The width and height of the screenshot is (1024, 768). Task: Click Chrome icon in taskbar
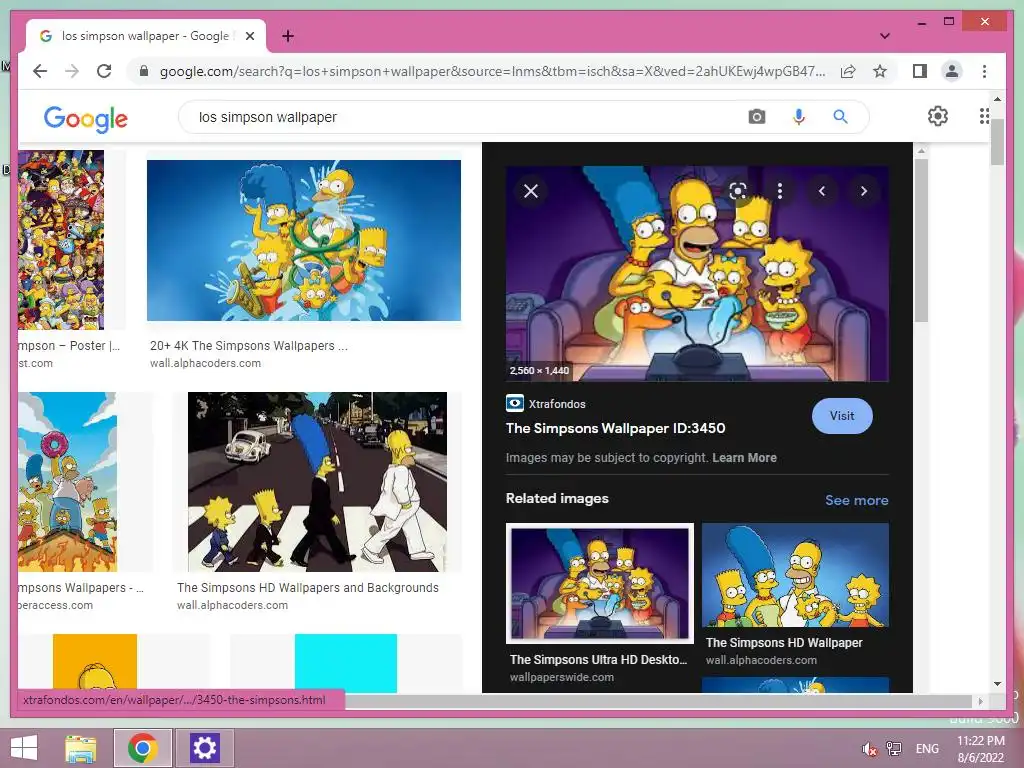click(143, 748)
